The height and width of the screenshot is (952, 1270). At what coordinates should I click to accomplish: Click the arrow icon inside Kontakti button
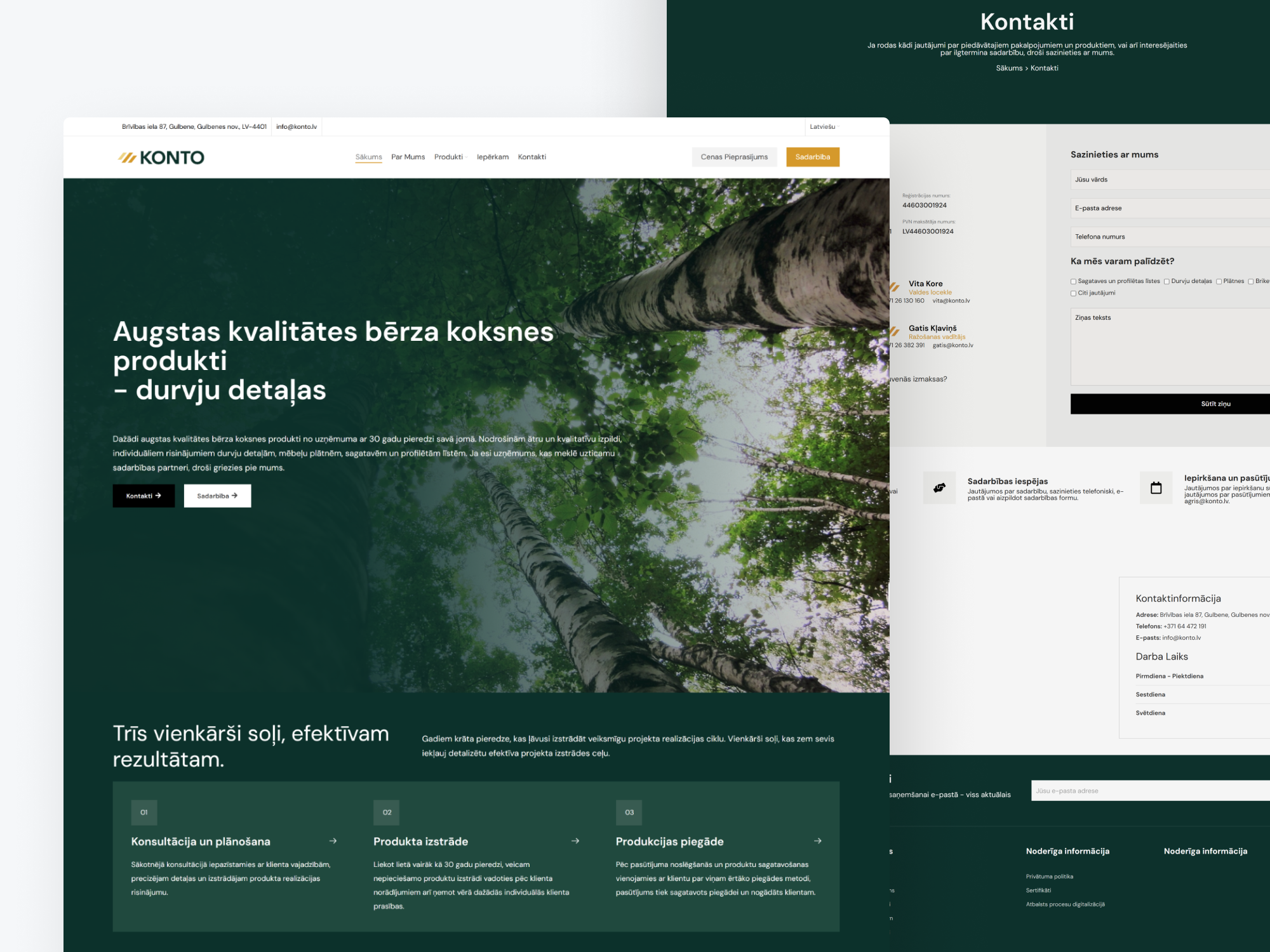click(x=159, y=496)
